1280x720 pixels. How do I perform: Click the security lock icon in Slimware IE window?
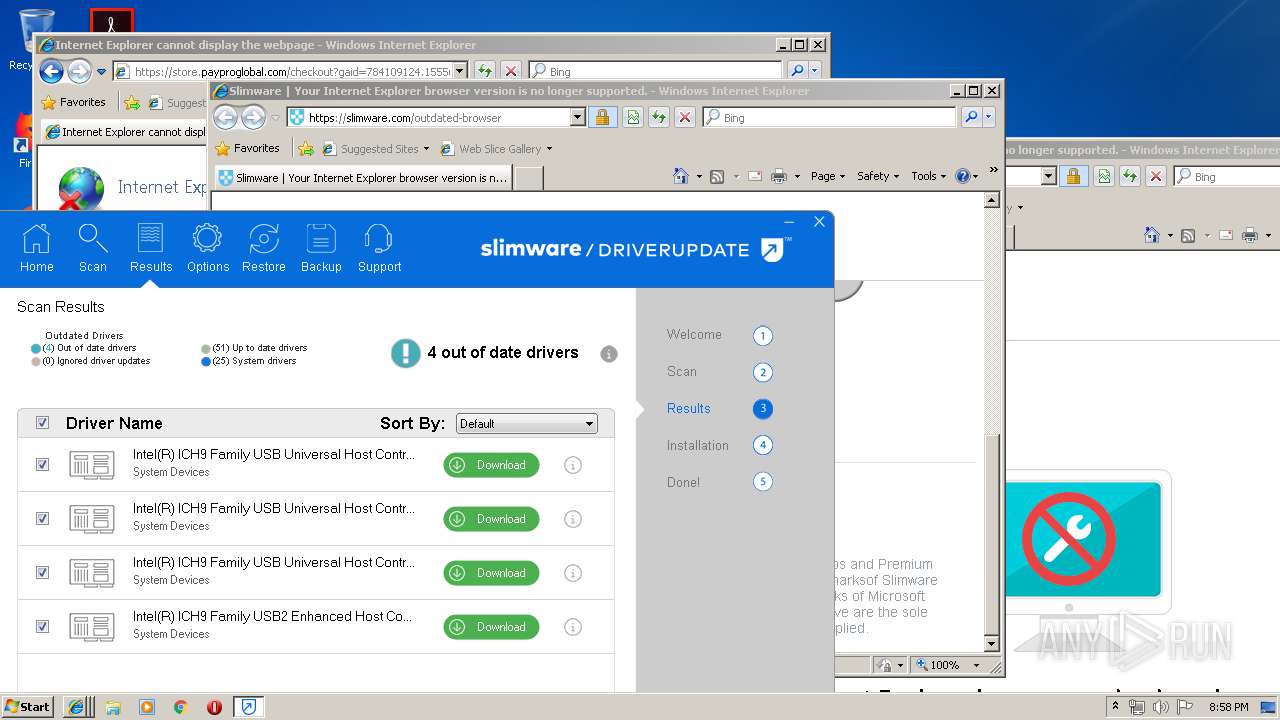tap(602, 118)
